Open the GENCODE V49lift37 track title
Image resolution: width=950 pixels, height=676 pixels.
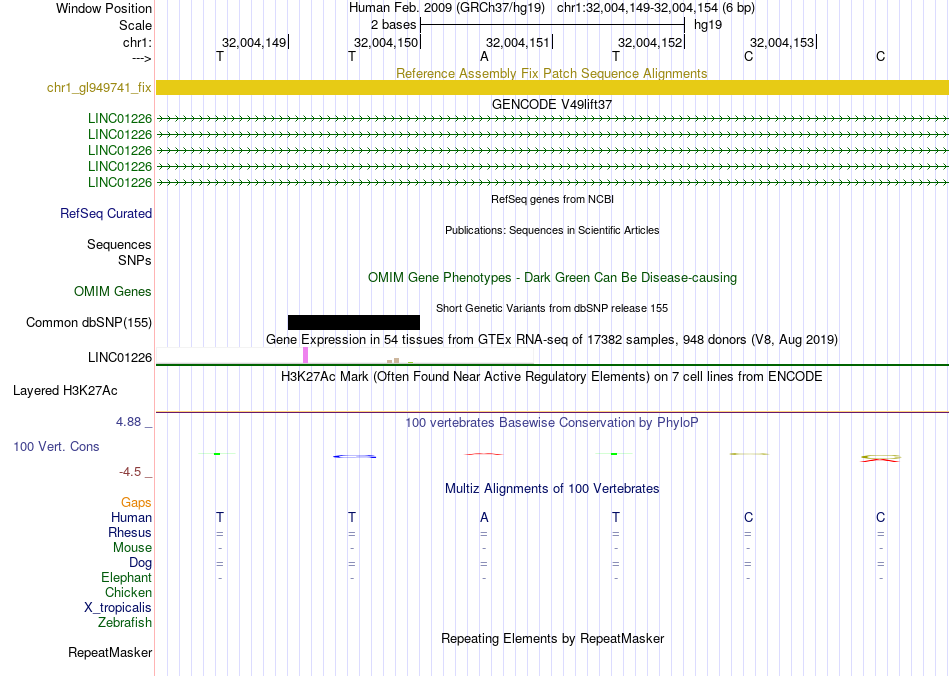tap(552, 104)
